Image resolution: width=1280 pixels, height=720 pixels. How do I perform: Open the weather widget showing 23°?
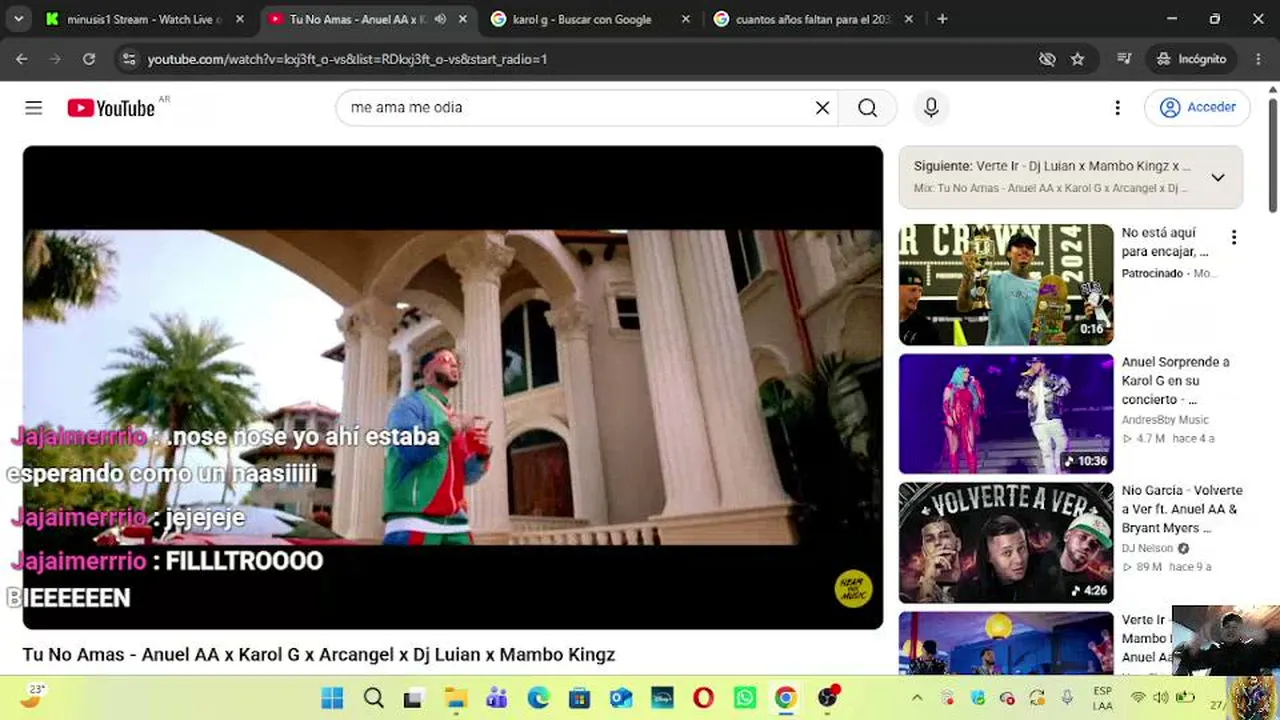(32, 695)
